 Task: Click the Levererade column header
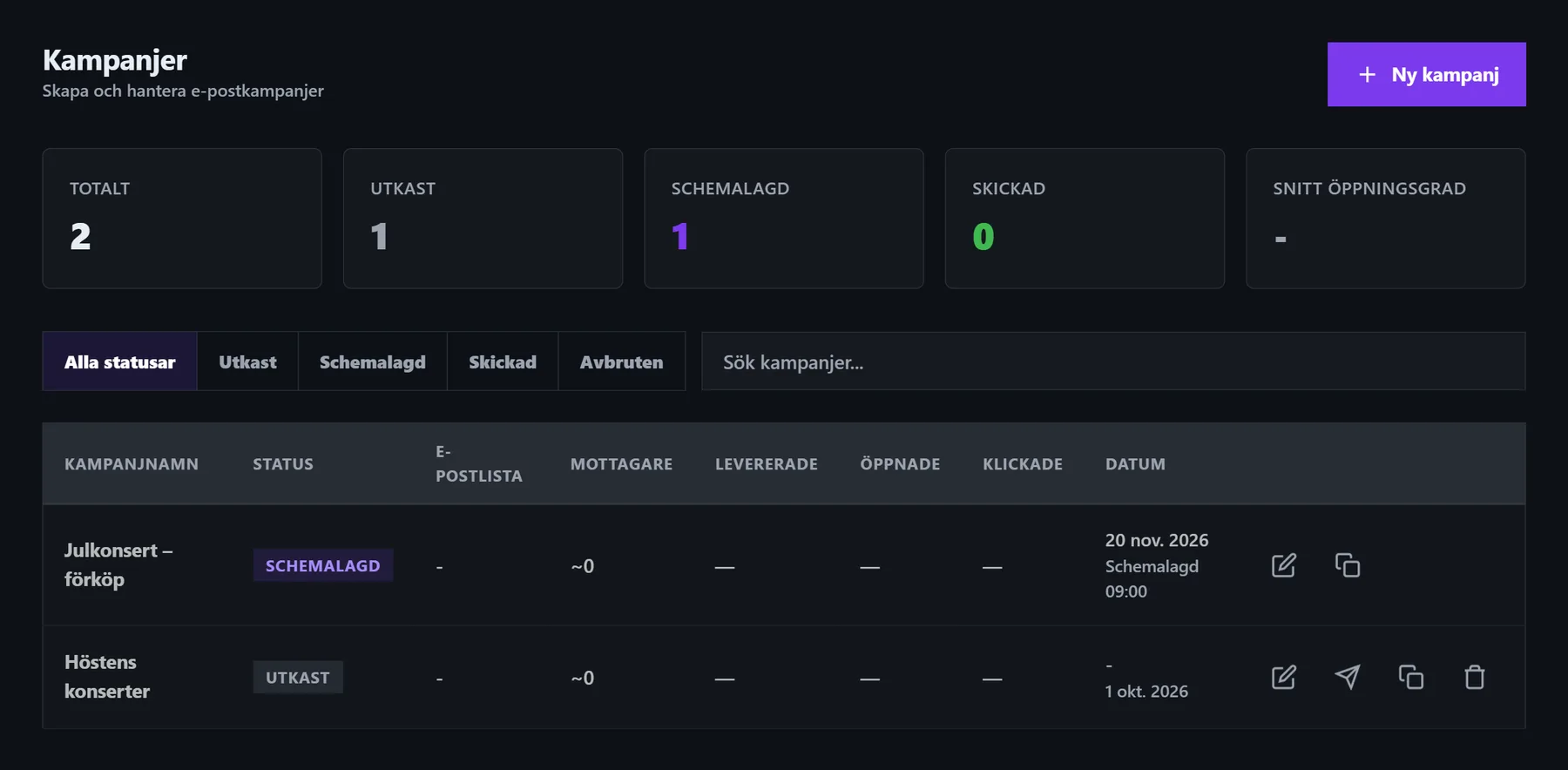pyautogui.click(x=767, y=464)
